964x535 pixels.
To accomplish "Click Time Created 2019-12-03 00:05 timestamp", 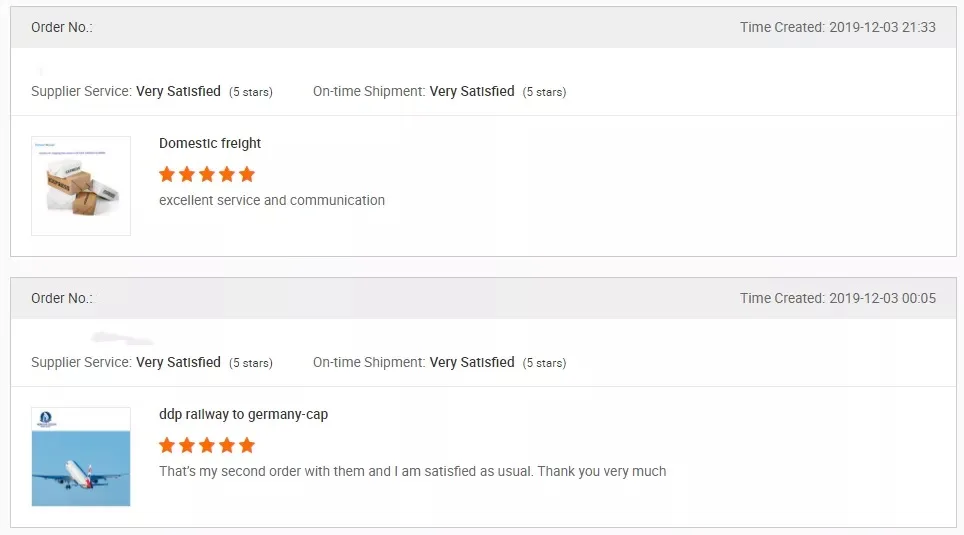I will pos(838,298).
